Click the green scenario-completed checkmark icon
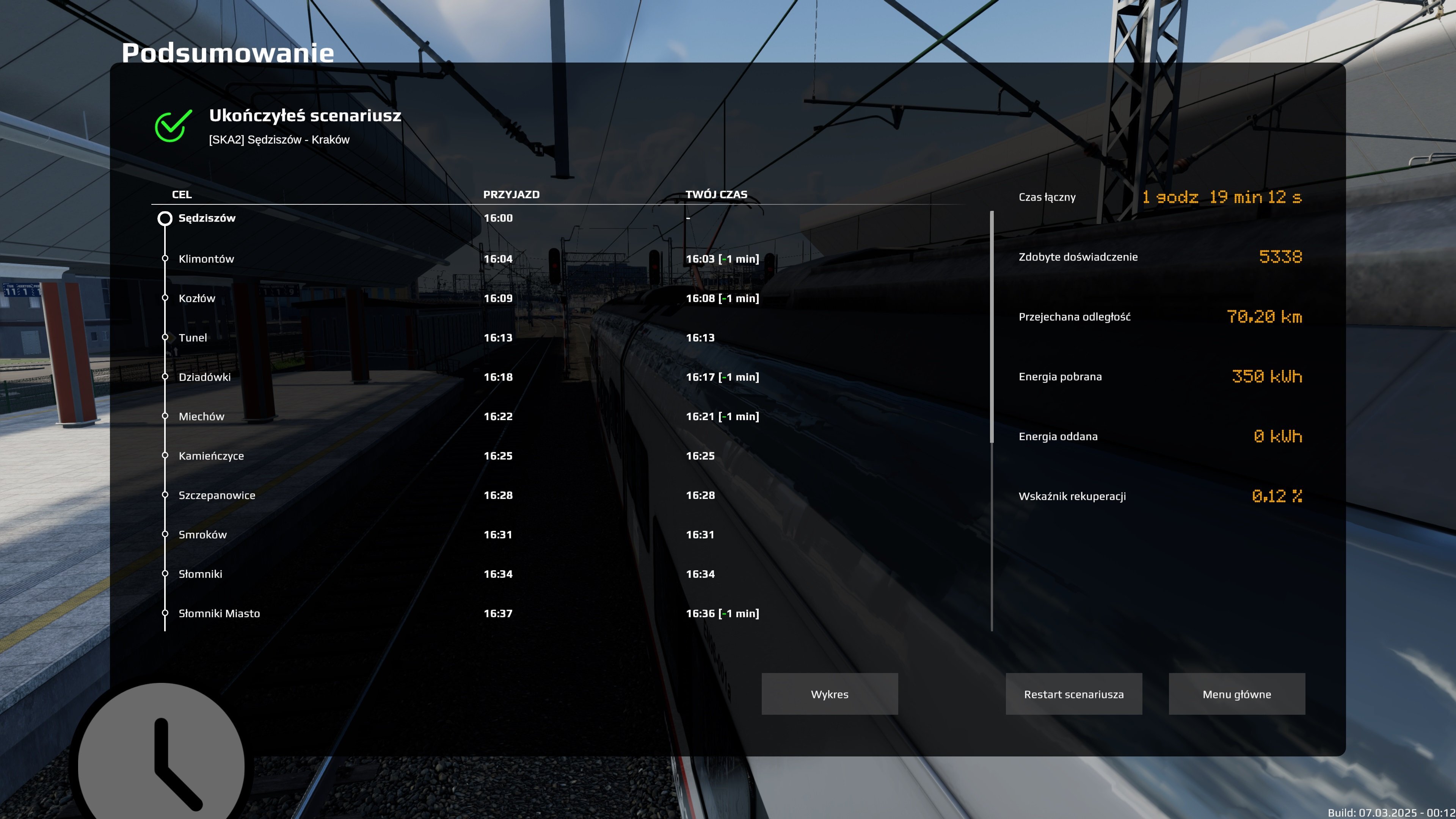 173,126
